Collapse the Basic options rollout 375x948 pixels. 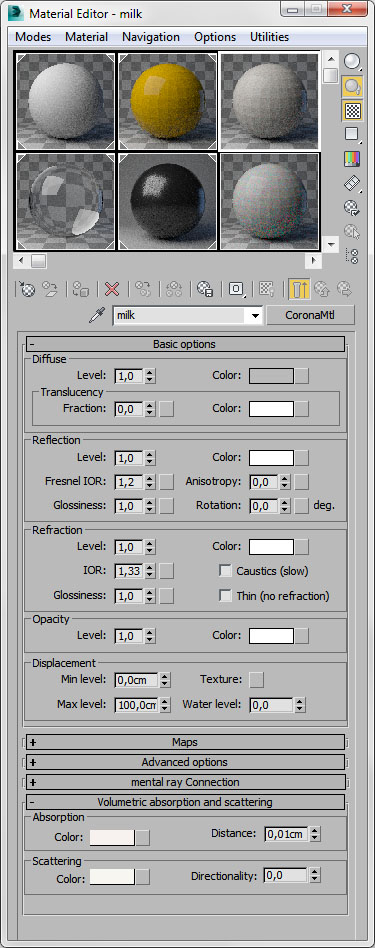tap(186, 344)
